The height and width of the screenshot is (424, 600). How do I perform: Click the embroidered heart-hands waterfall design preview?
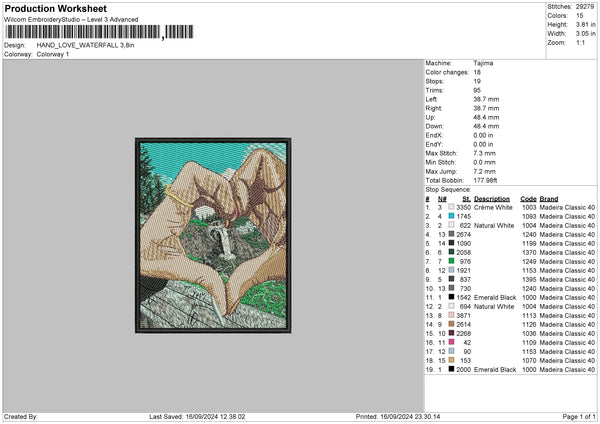click(213, 235)
